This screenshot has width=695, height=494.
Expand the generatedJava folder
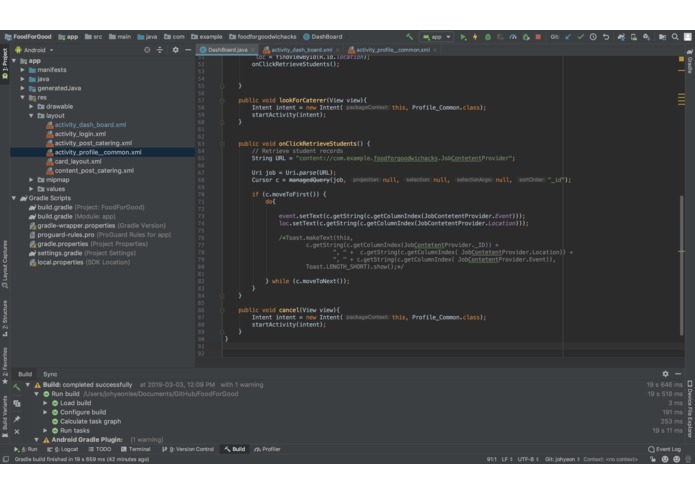[x=23, y=88]
